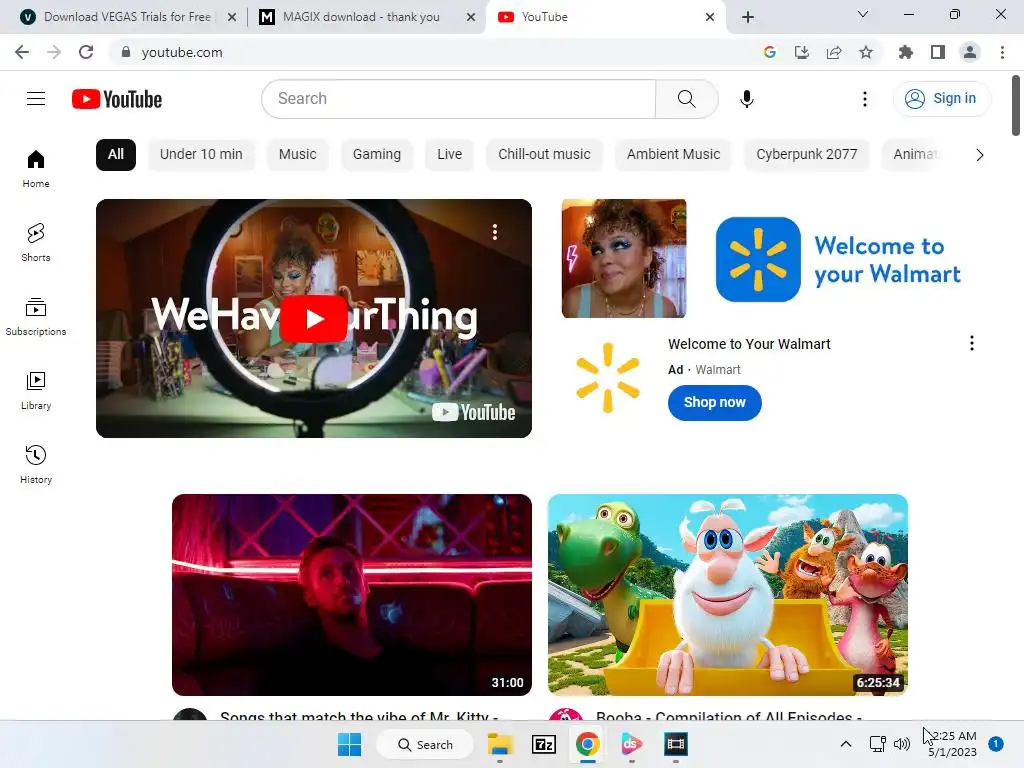The image size is (1024, 768).
Task: Bookmark this page with star icon
Action: 866,52
